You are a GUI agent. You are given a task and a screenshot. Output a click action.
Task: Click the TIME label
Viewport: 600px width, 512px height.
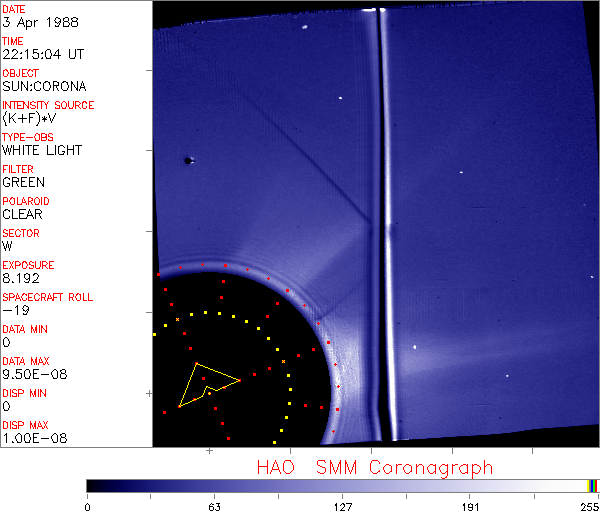(13, 41)
